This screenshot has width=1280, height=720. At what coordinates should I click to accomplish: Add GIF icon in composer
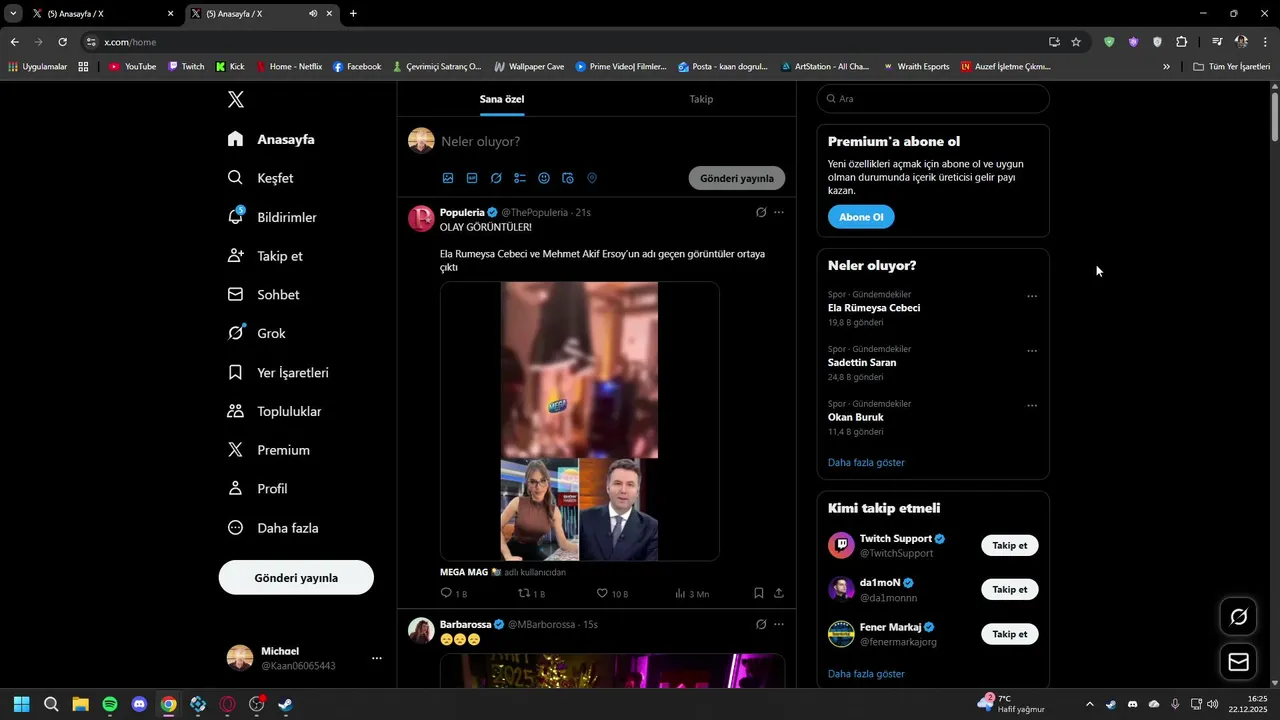[x=472, y=178]
